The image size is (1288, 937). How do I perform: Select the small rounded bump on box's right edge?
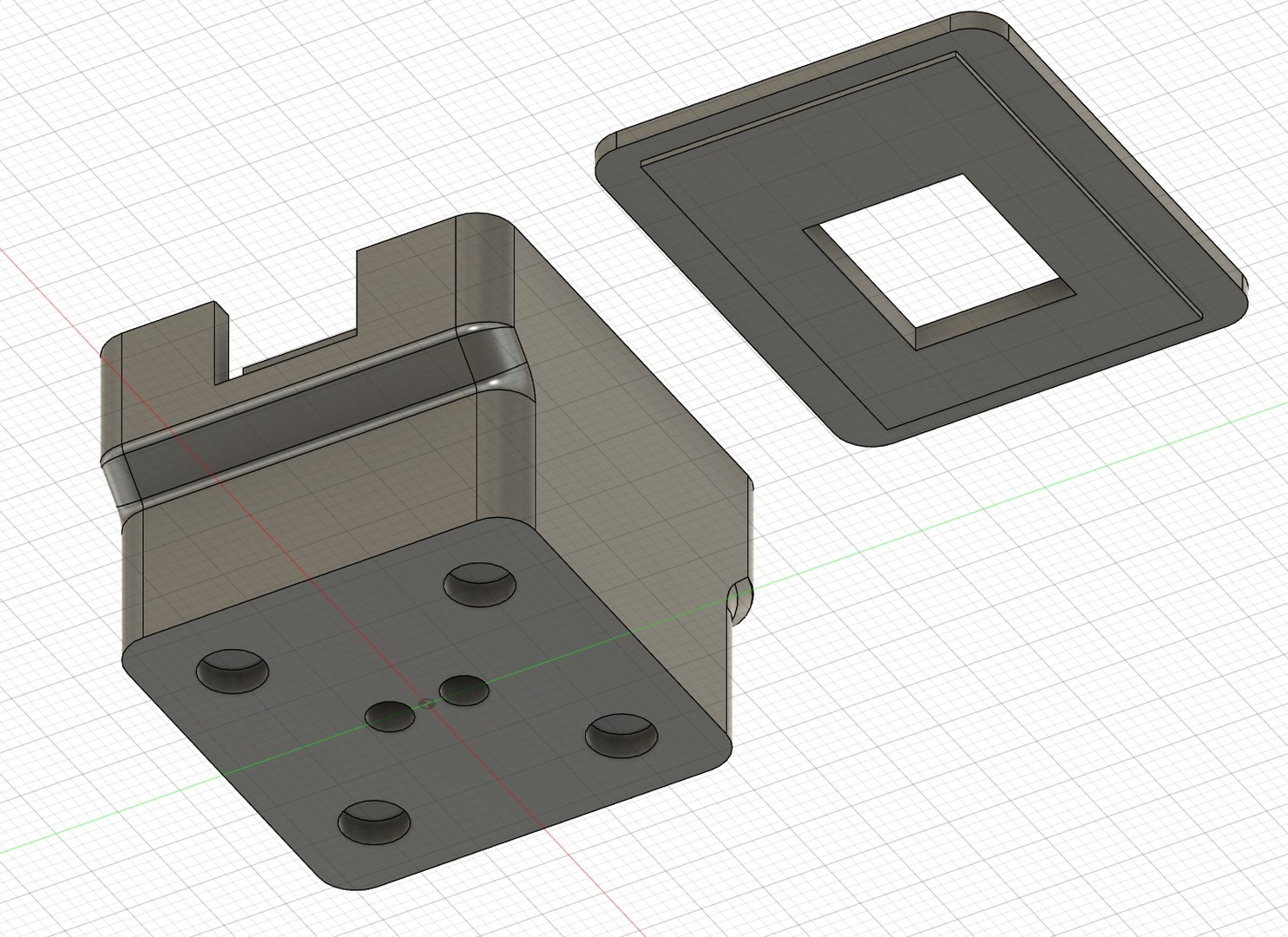click(739, 601)
